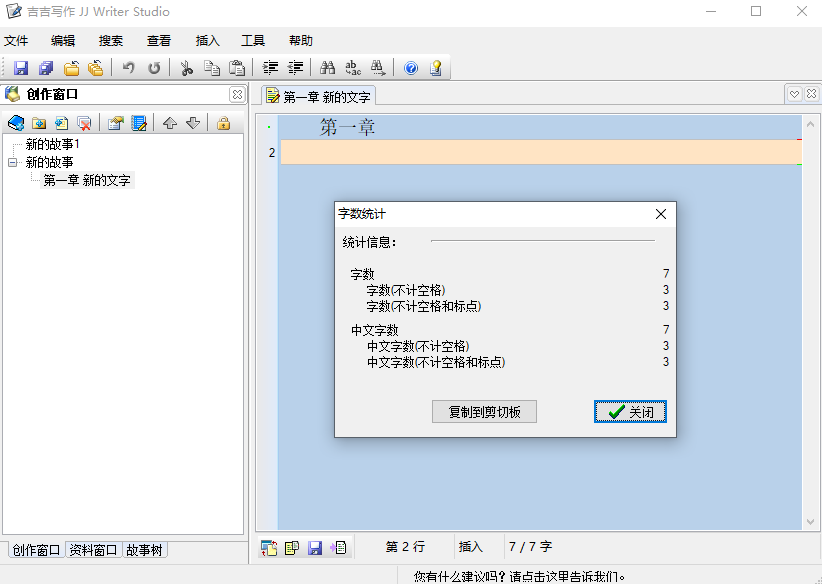Open the heart dropdown at editor tab bar
This screenshot has height=584, width=822.
pos(794,94)
